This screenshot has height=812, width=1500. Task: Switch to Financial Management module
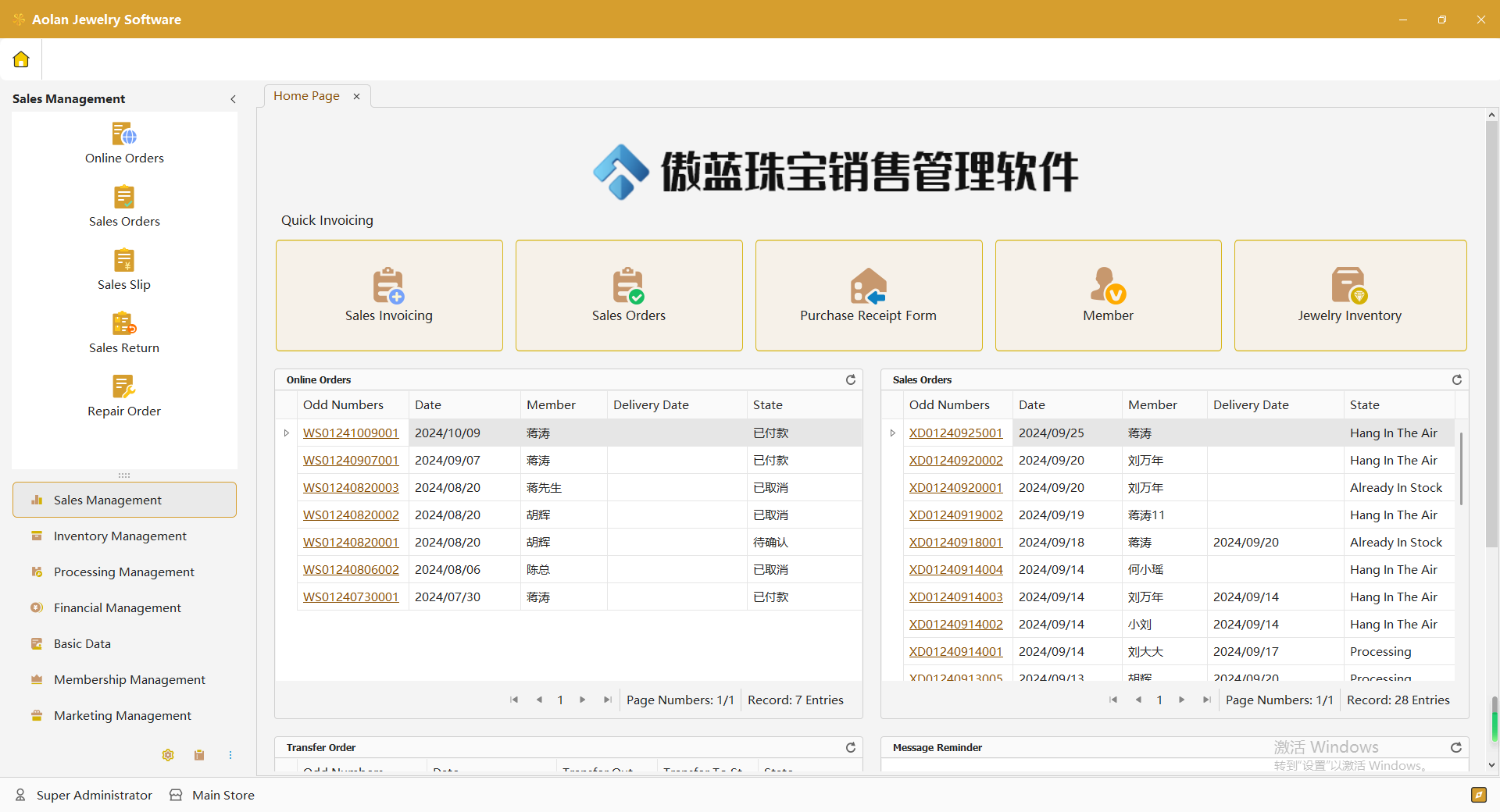coord(117,608)
